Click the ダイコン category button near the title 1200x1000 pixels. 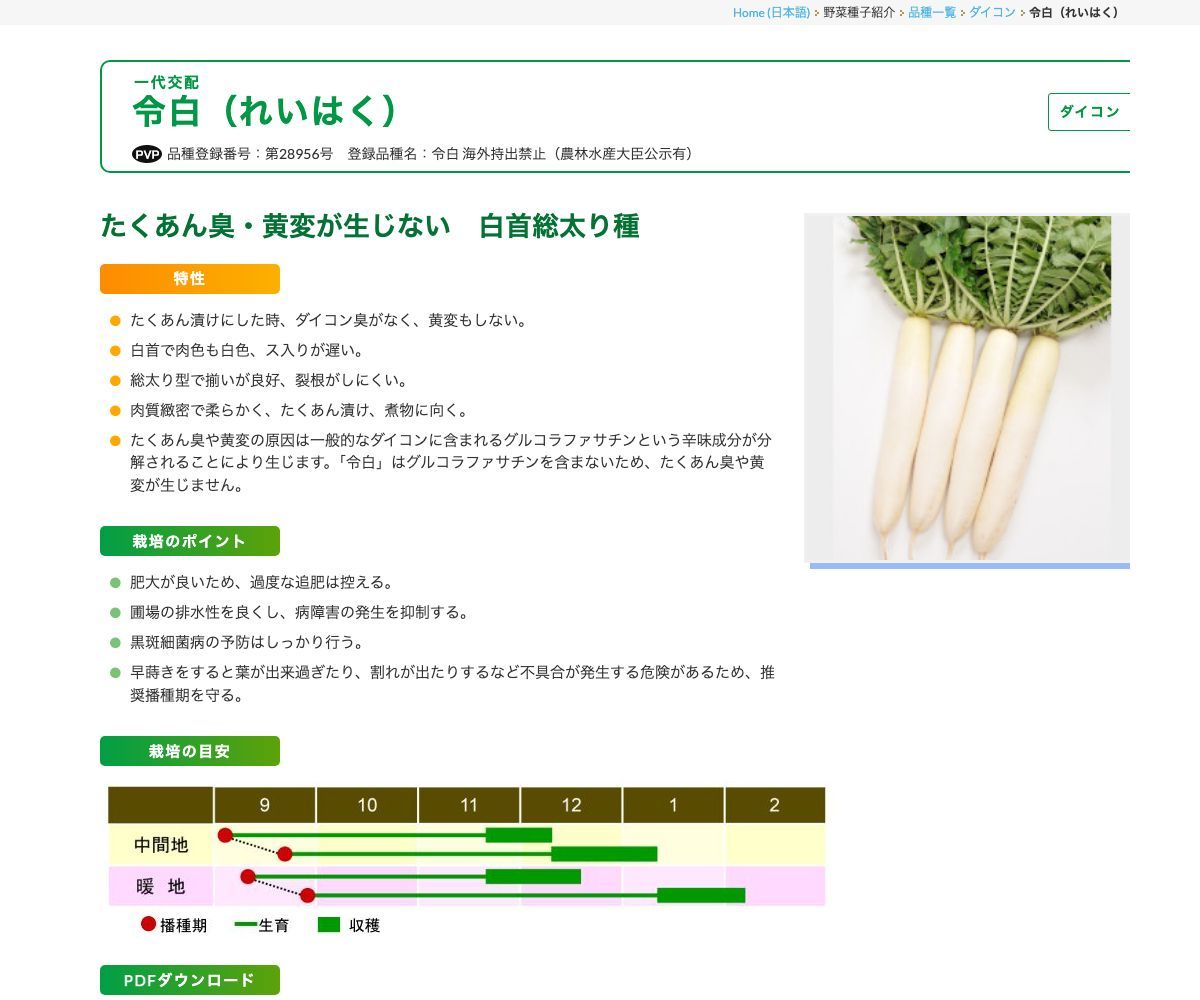[1090, 113]
